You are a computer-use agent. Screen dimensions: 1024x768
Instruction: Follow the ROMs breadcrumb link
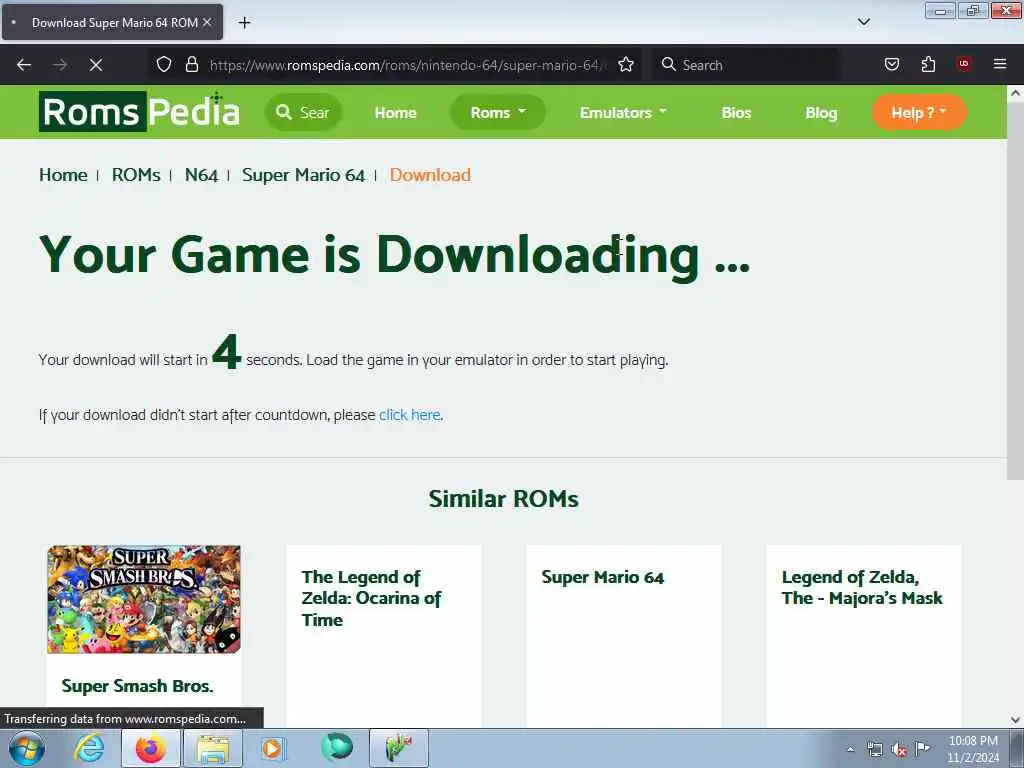[136, 175]
